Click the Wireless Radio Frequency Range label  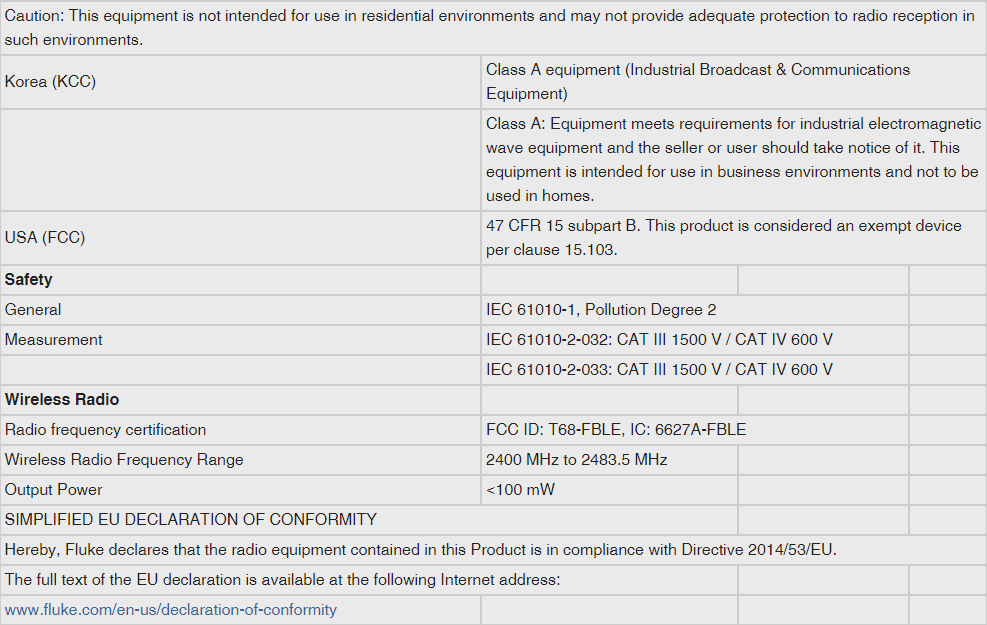[124, 460]
